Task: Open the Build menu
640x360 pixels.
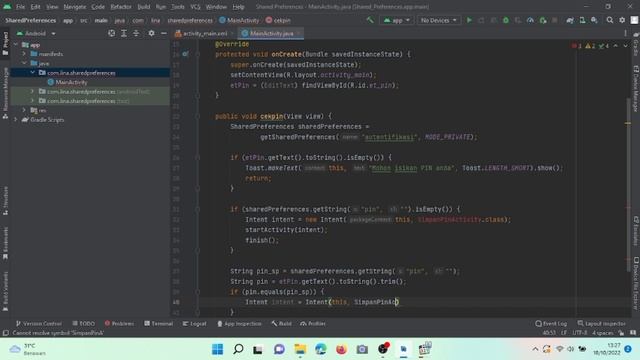Action: 144,7
